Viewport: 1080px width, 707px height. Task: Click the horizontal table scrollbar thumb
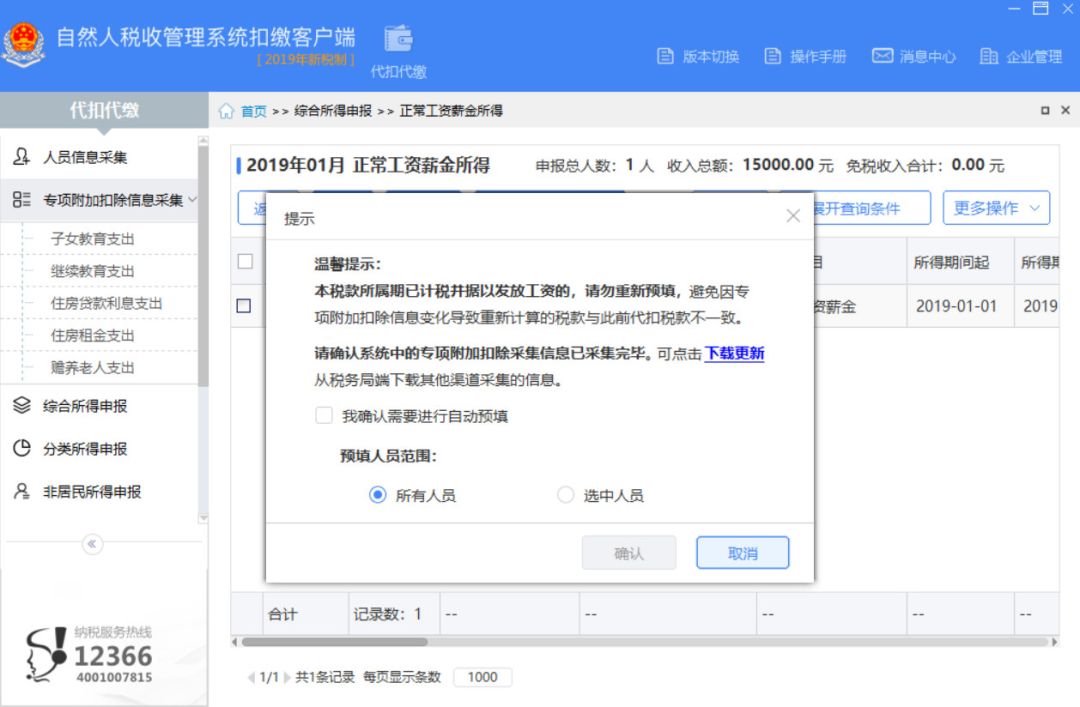(335, 642)
